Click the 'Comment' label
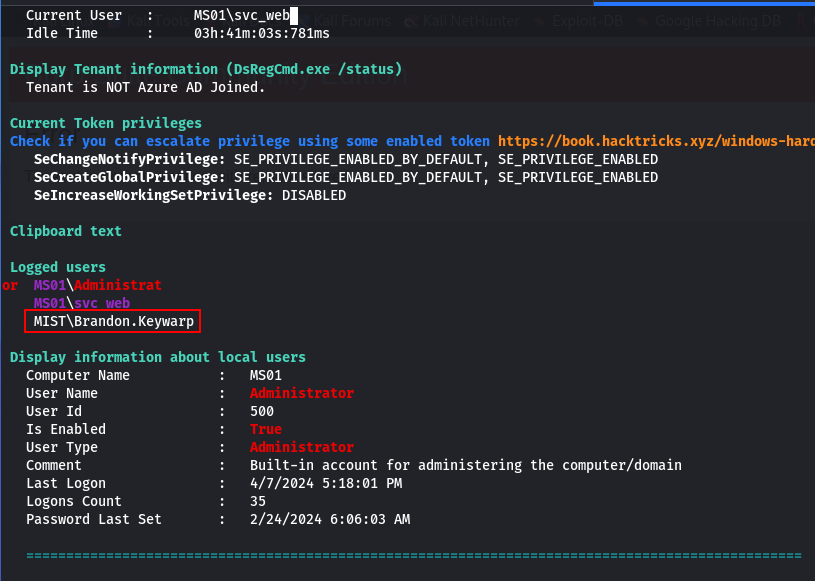This screenshot has width=815, height=581. point(54,465)
